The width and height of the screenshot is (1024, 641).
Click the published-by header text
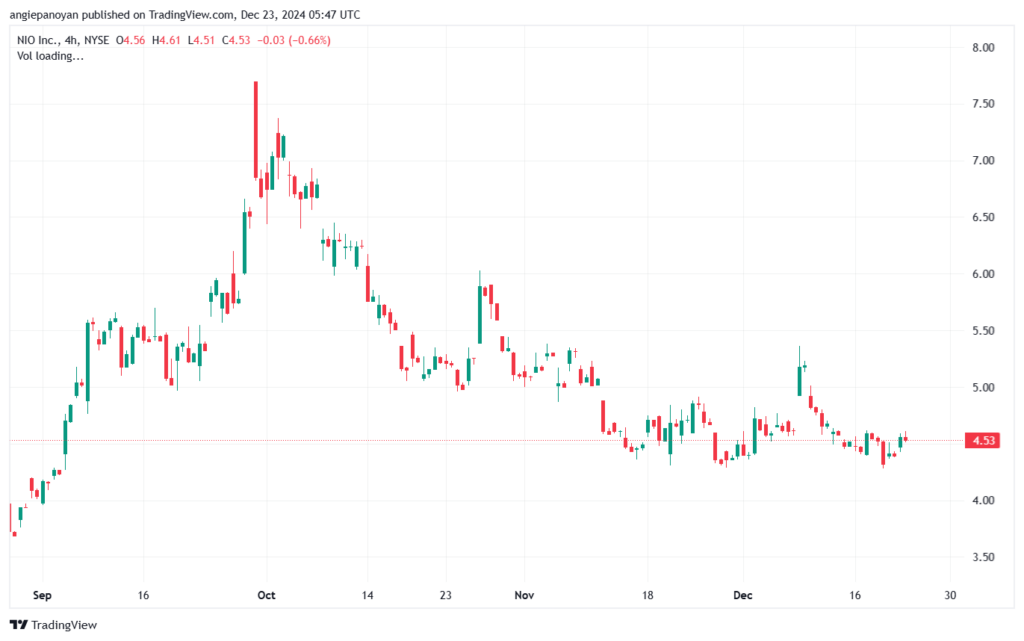coord(185,15)
